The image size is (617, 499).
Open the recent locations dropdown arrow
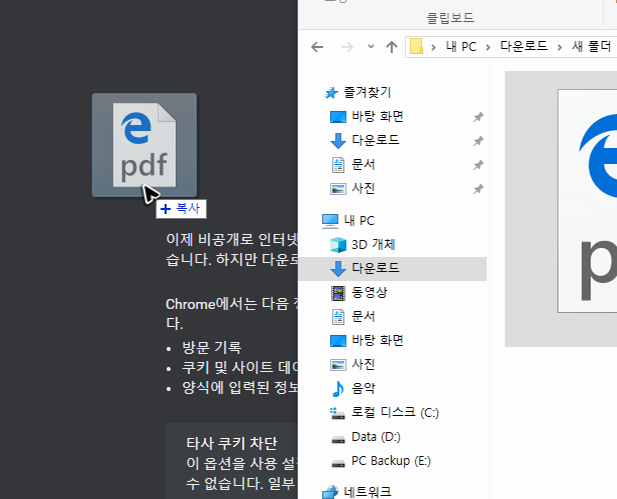[x=371, y=46]
